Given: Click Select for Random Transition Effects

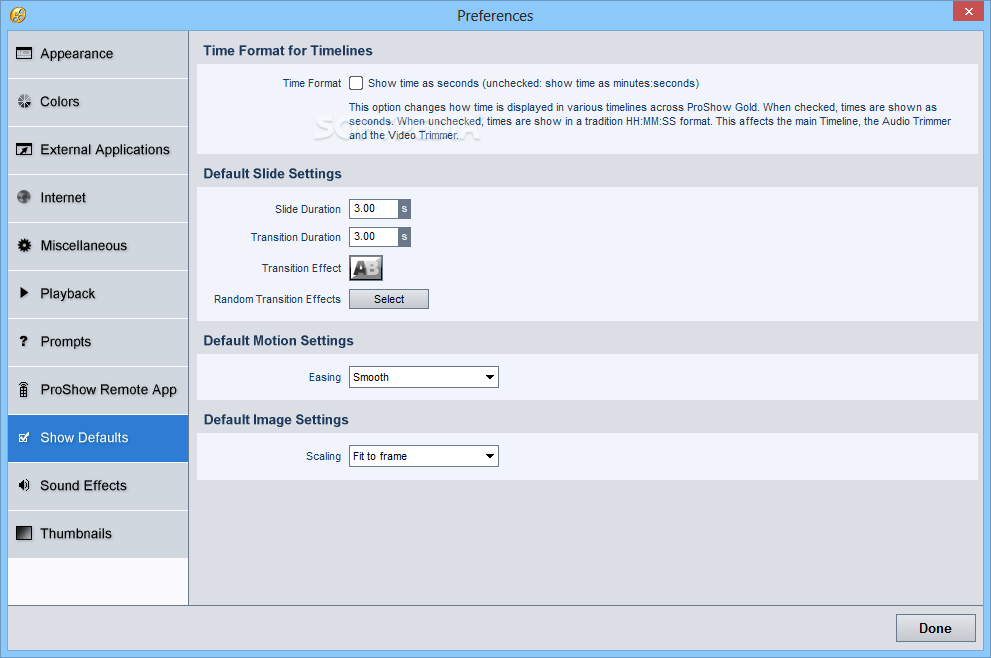Looking at the screenshot, I should (389, 299).
